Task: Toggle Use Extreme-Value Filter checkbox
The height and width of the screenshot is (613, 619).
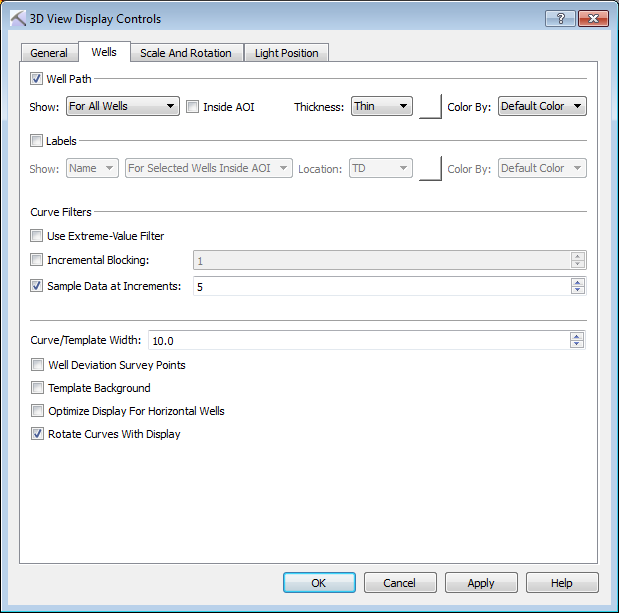Action: click(37, 236)
